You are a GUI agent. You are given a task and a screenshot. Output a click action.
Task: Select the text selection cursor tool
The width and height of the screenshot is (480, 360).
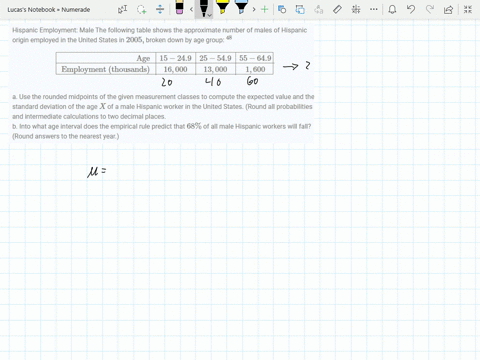coord(123,9)
